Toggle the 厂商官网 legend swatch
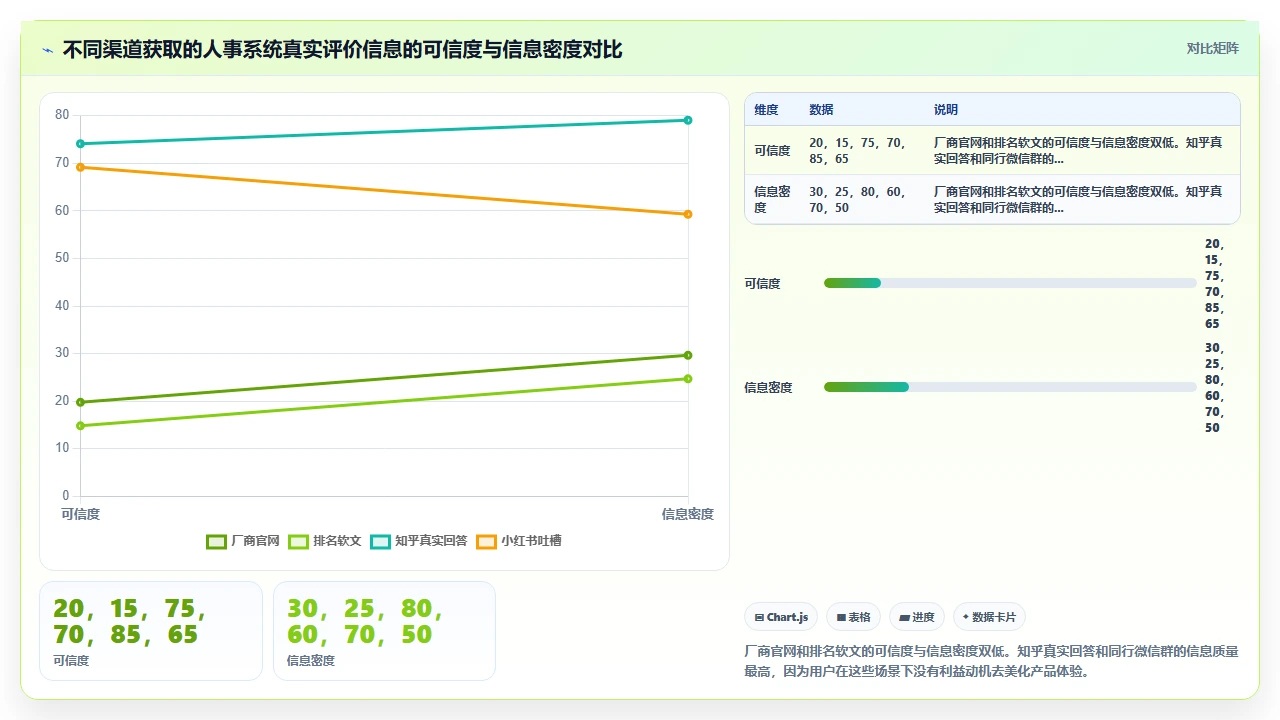1280x720 pixels. pyautogui.click(x=216, y=541)
